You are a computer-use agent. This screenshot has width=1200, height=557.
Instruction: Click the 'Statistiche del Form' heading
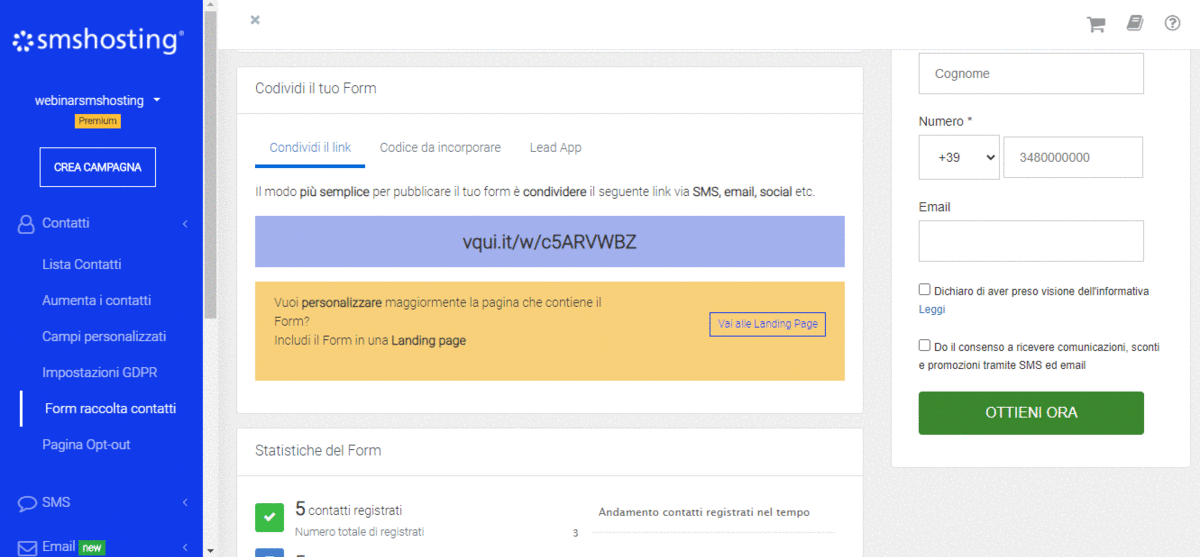pos(318,451)
